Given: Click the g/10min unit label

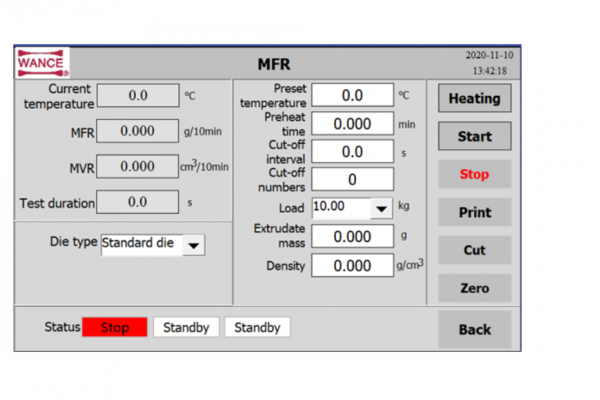Looking at the screenshot, I should point(203,132).
